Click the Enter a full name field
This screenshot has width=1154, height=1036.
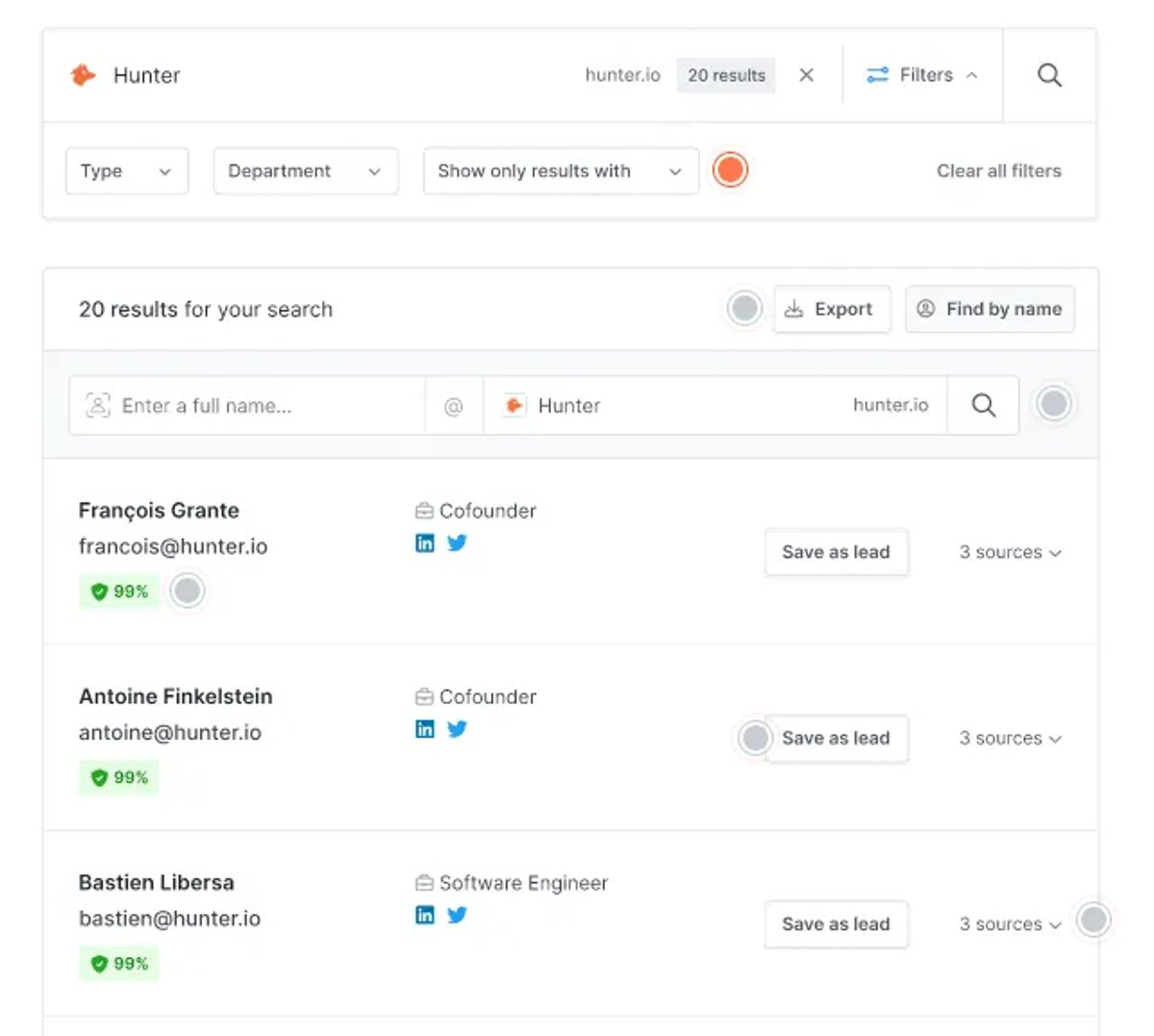tap(247, 406)
